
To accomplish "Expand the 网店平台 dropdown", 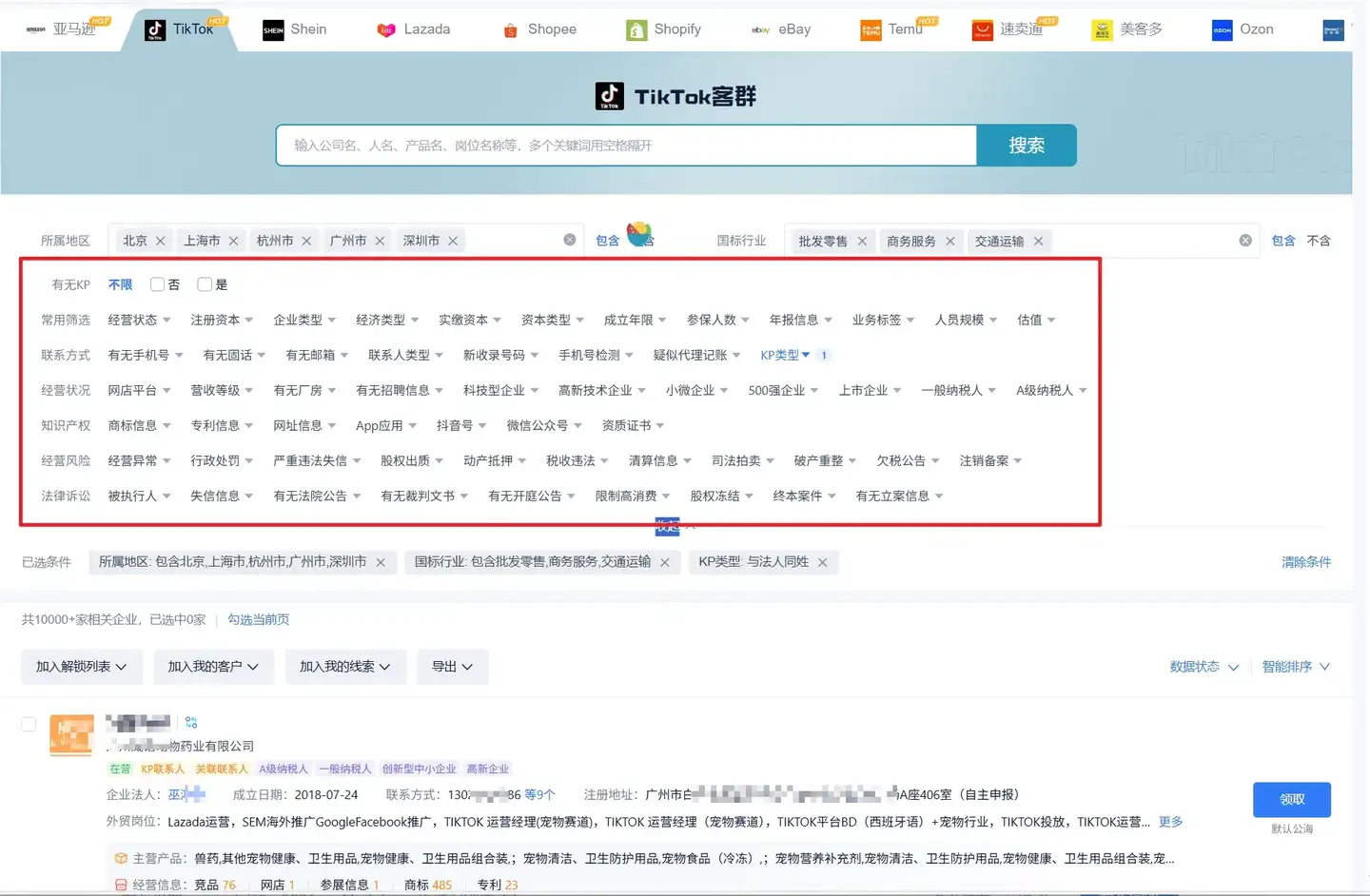I will (x=139, y=390).
